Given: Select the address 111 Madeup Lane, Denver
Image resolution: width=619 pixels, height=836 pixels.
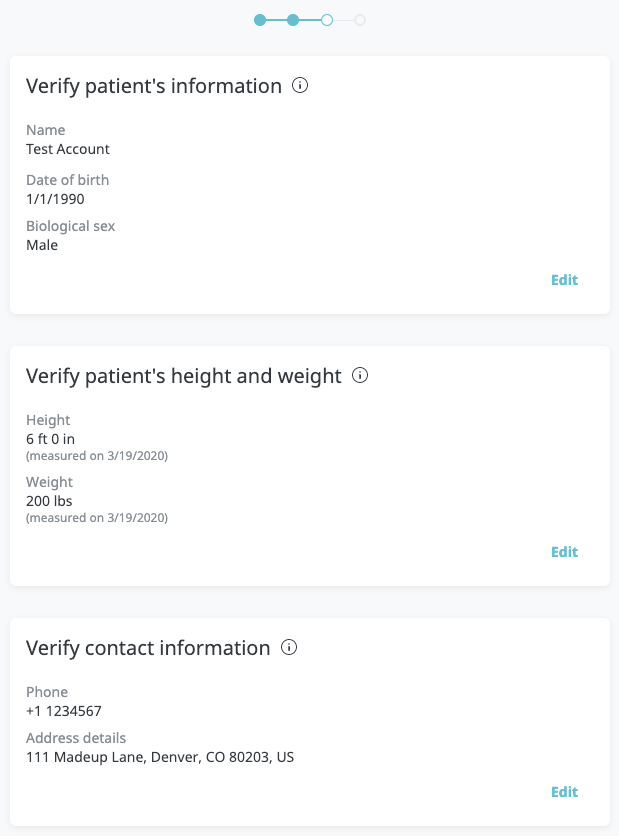Looking at the screenshot, I should point(160,757).
